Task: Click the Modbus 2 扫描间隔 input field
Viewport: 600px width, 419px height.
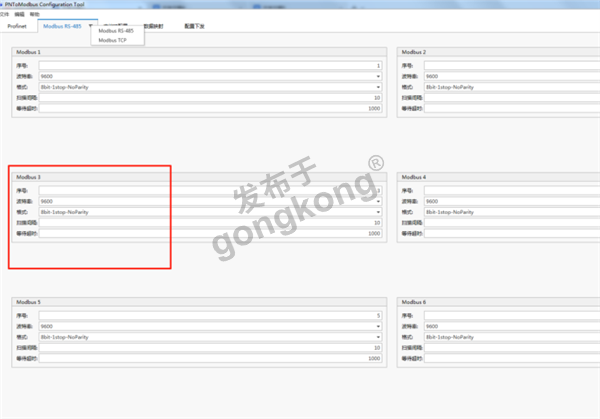Action: (512, 98)
